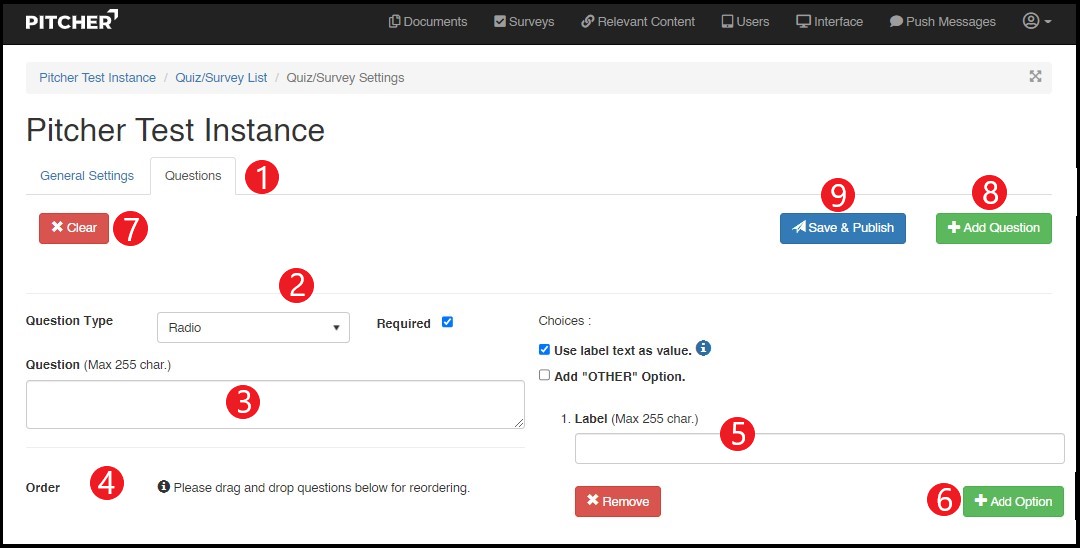Screen dimensions: 1080x548
Task: Select the Questions tab
Action: (x=193, y=176)
